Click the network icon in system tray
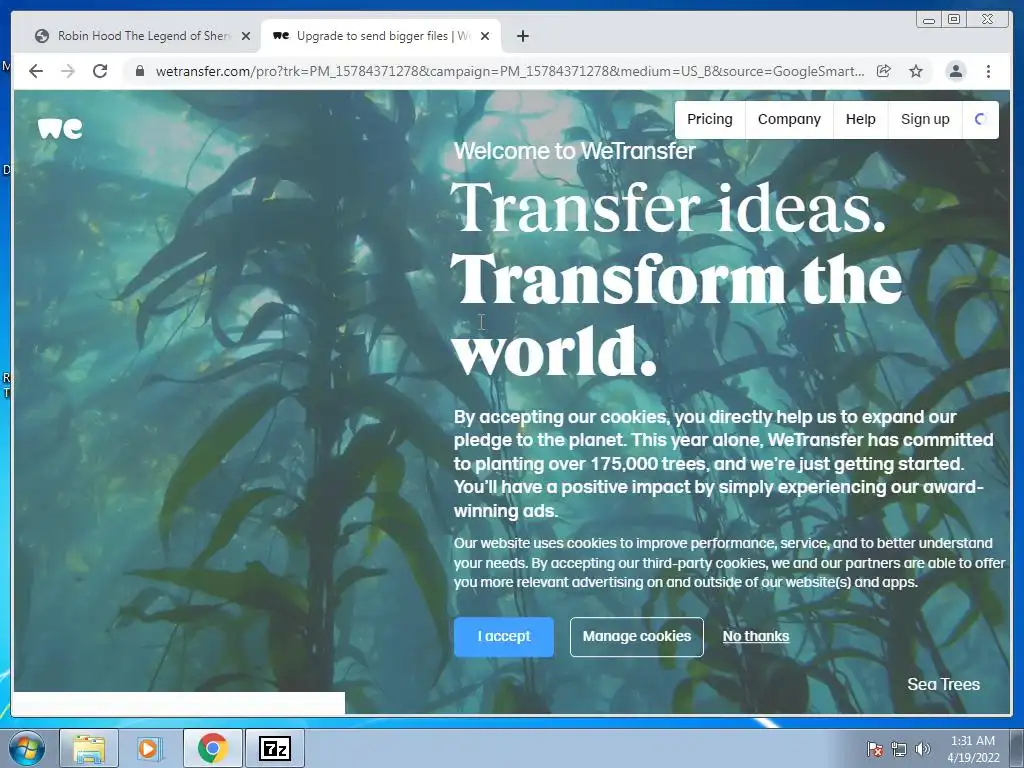Viewport: 1024px width, 768px height. tap(899, 749)
